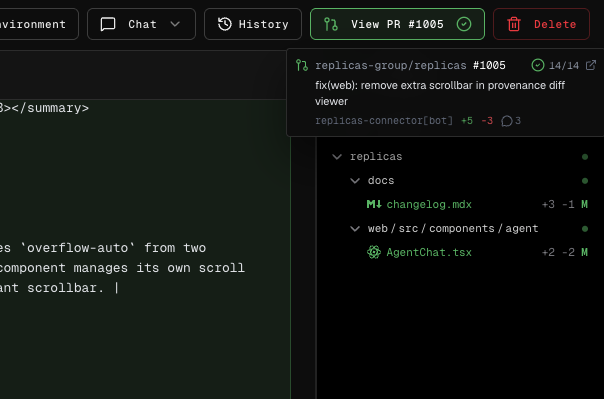Screen dimensions: 604x399
Task: Open AgentChat.tsx file
Action: coord(429,253)
